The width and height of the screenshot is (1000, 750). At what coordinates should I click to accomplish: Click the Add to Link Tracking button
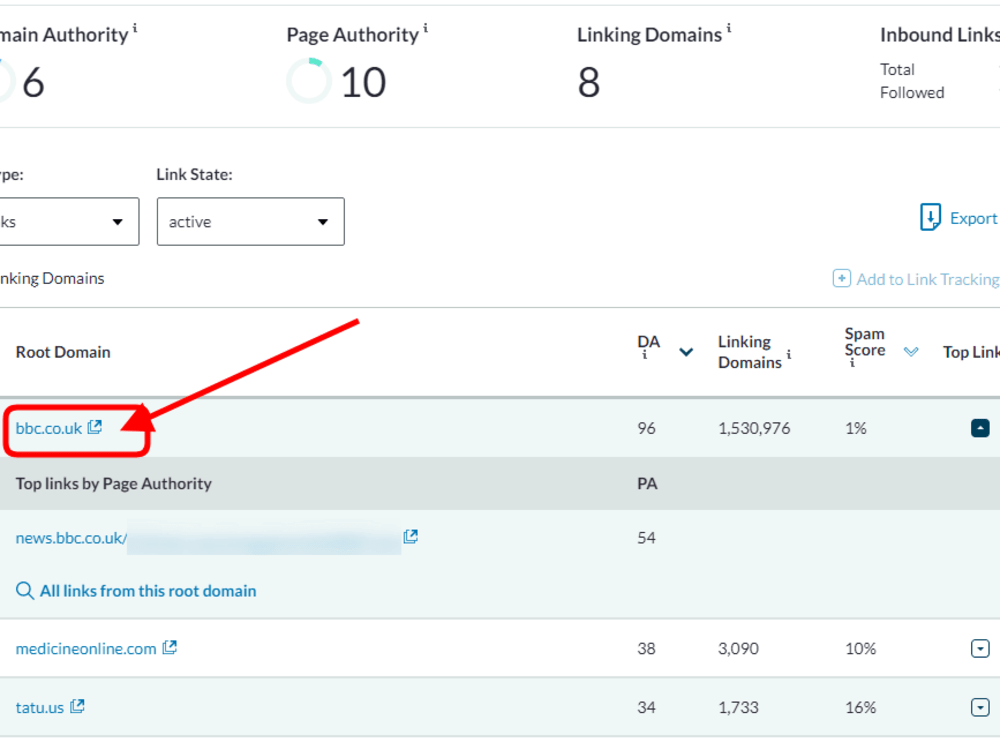(x=916, y=279)
